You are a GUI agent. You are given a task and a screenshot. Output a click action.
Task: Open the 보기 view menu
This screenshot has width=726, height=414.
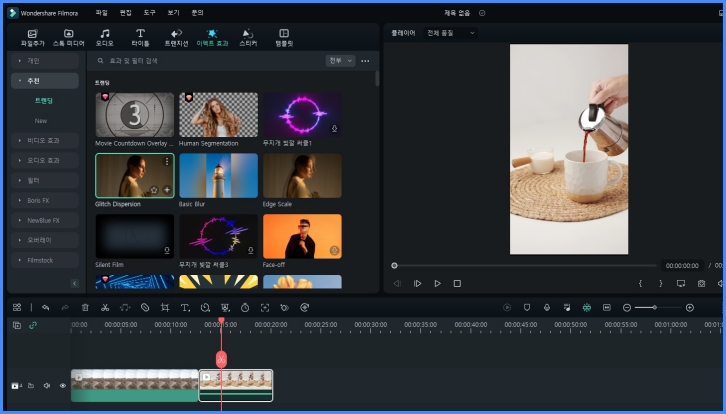(174, 13)
